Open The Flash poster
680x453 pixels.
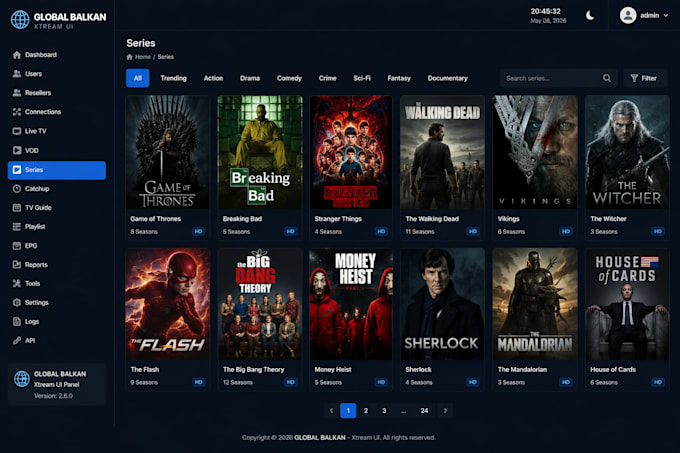tap(167, 304)
